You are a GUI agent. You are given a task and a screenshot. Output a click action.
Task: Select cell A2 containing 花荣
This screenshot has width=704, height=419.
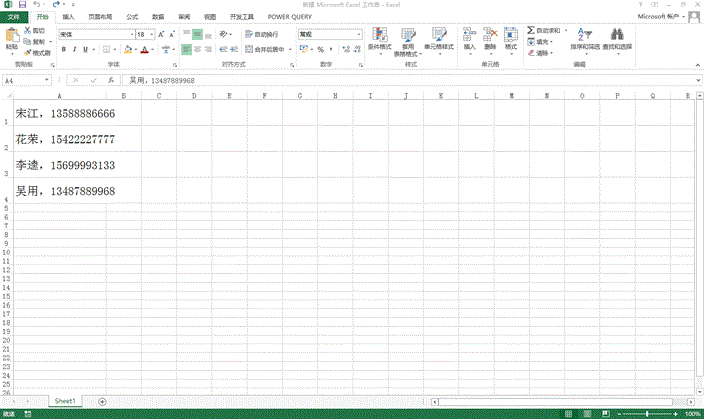[x=60, y=140]
